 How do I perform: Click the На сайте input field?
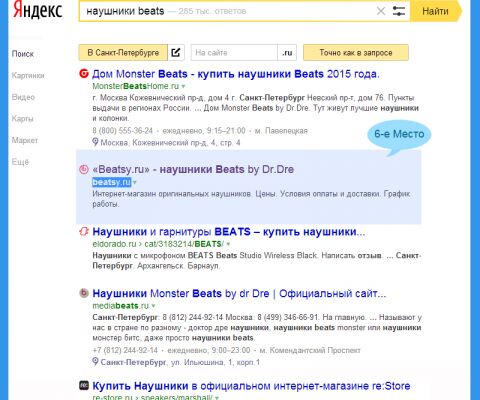tap(234, 53)
